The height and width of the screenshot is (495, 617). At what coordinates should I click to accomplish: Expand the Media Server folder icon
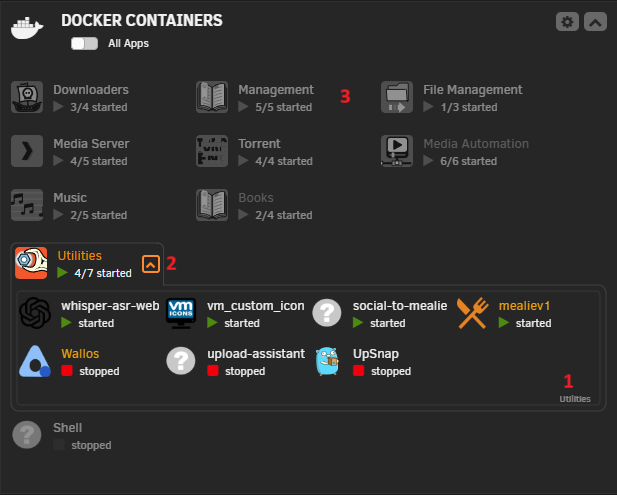pos(27,151)
